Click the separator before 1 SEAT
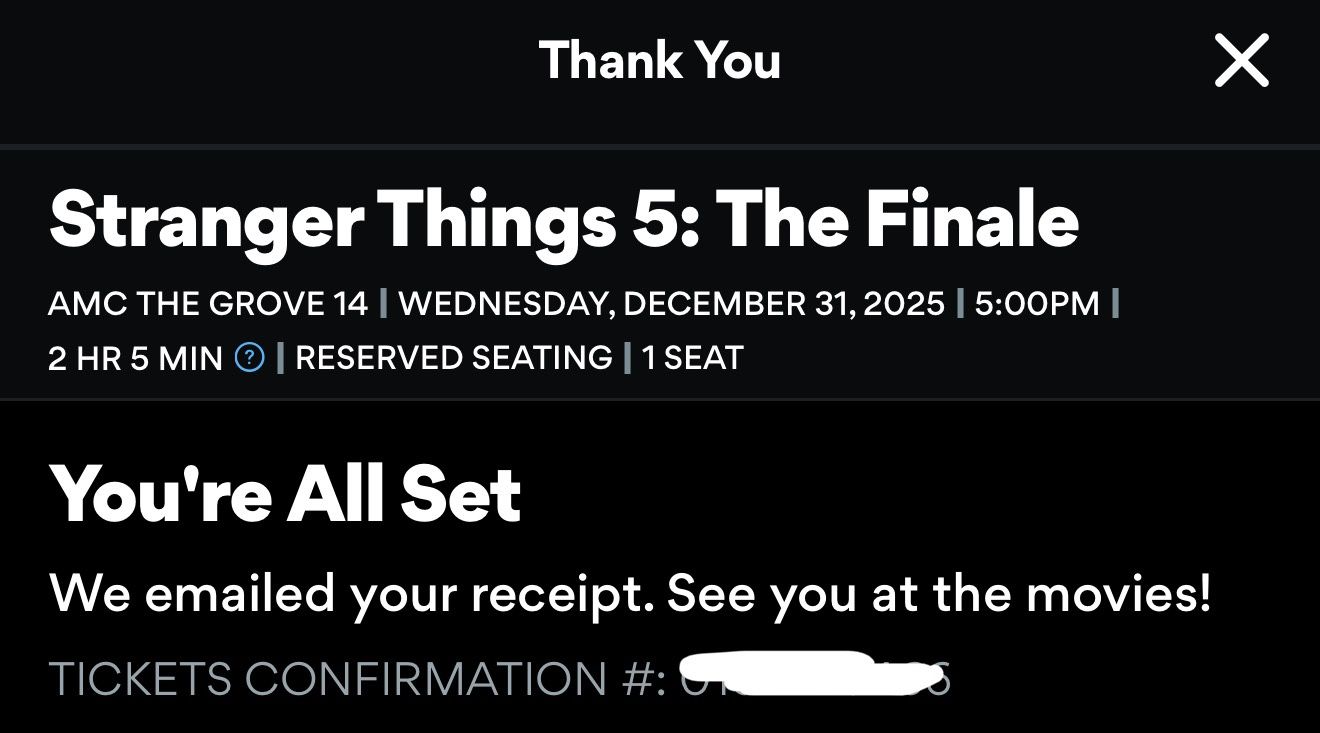 (x=628, y=357)
